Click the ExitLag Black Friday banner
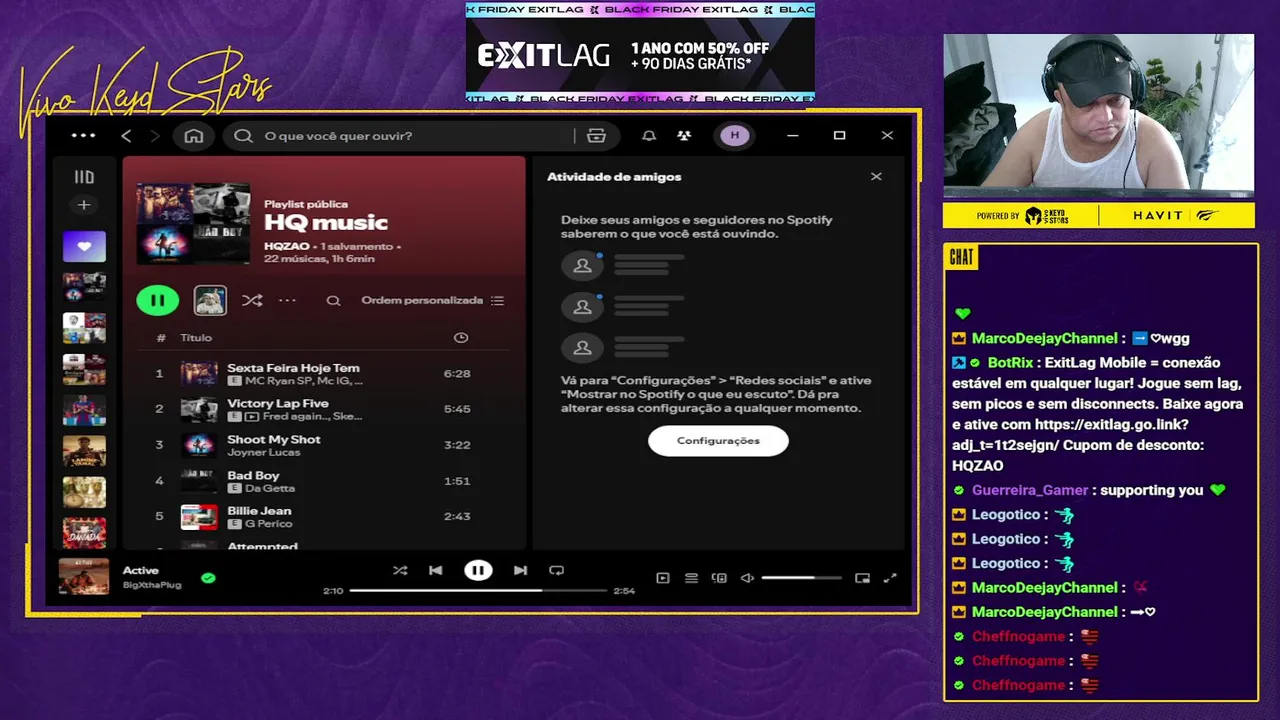The width and height of the screenshot is (1280, 720). (x=640, y=52)
